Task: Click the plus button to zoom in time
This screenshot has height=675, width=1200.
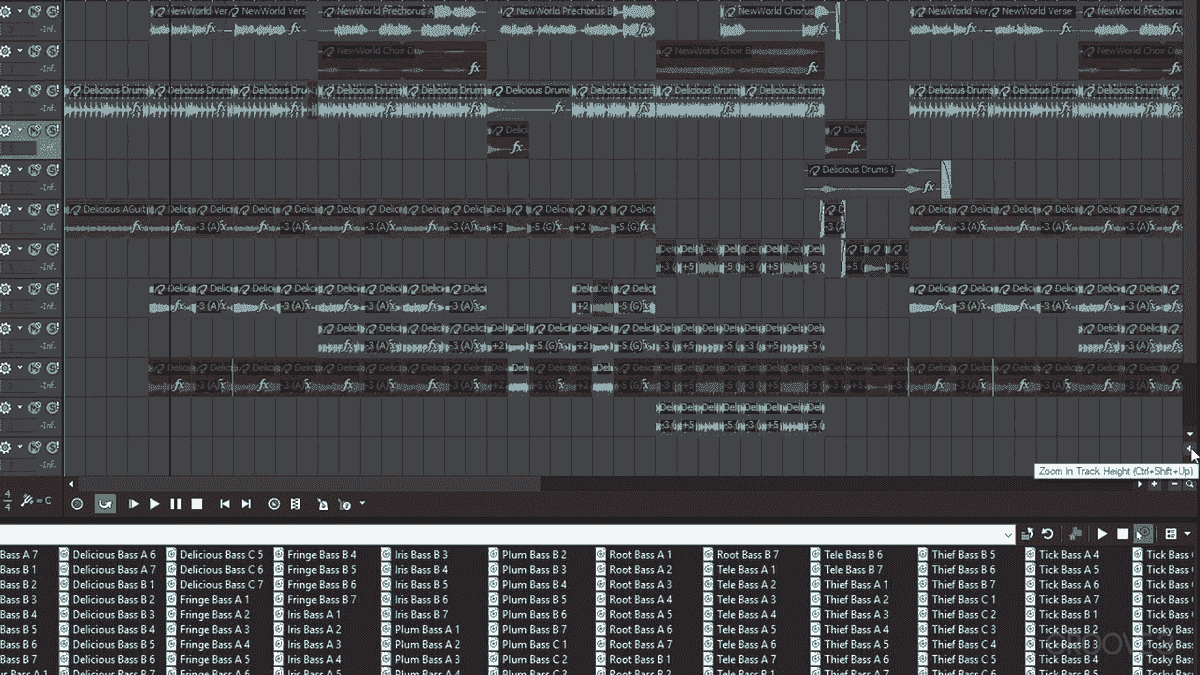Action: [1155, 485]
